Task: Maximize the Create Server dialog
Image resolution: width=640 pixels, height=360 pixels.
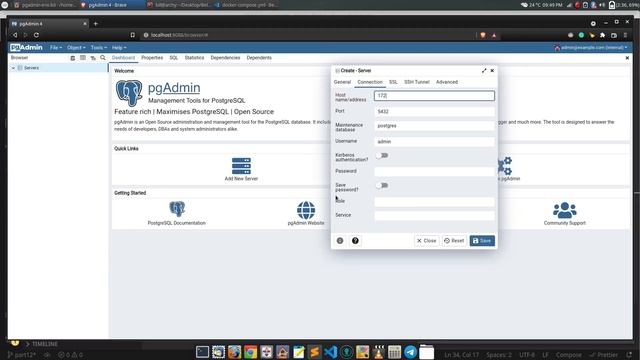Action: click(x=484, y=71)
